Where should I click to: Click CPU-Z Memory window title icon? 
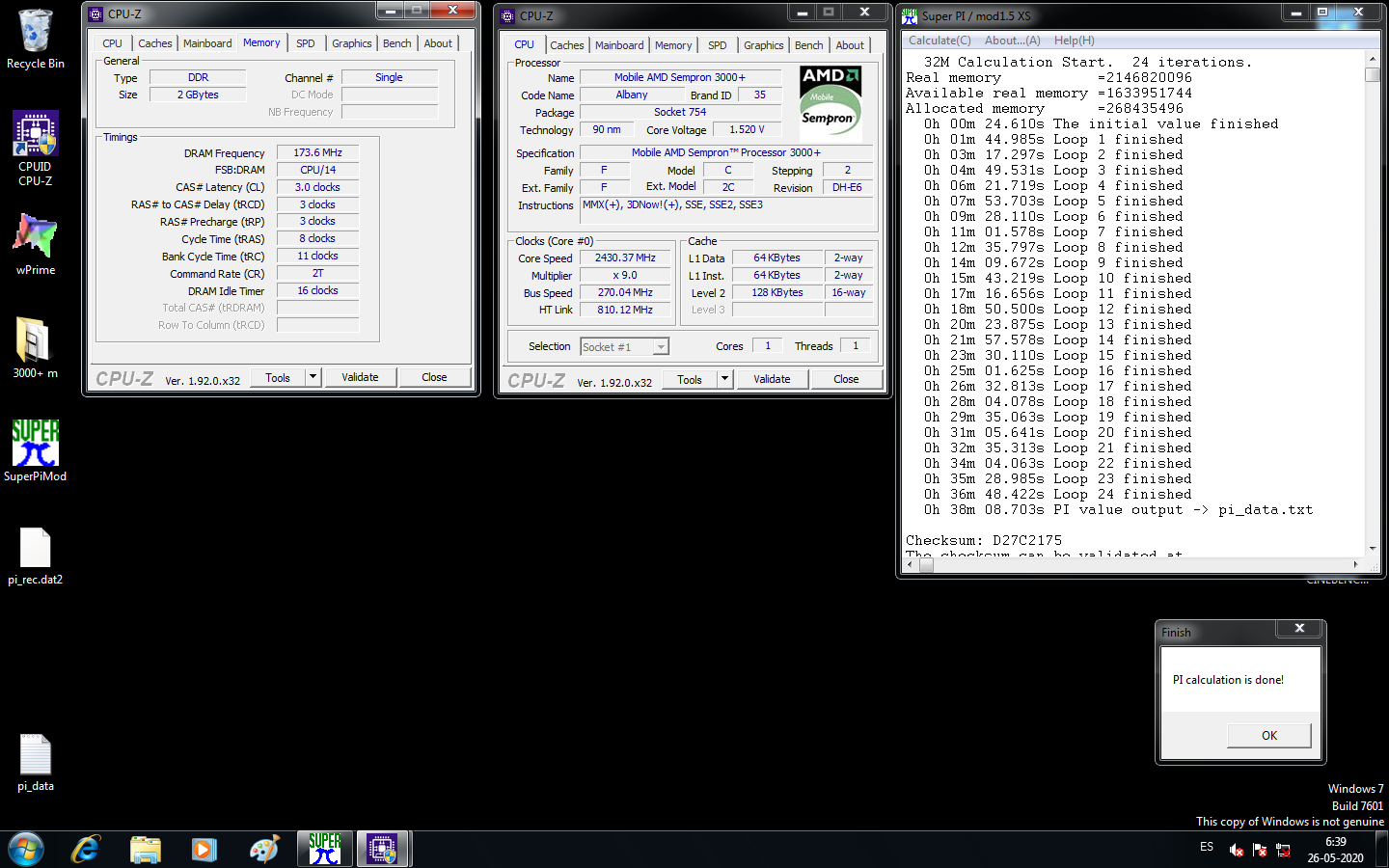95,14
